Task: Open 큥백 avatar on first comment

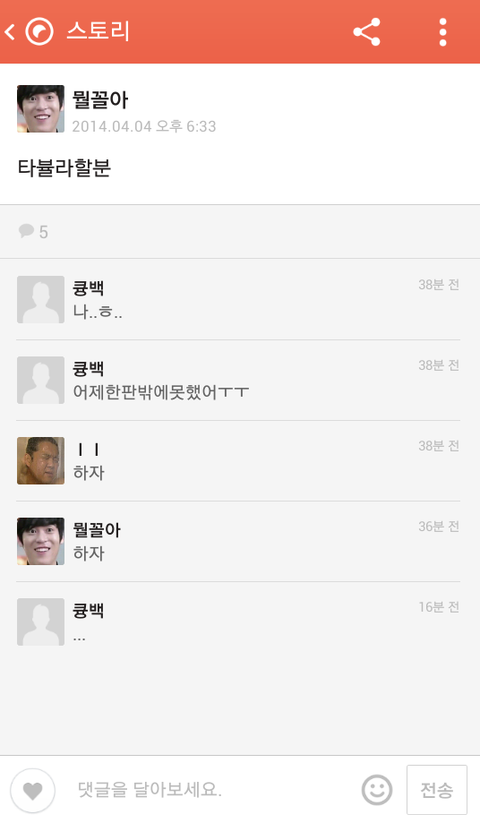Action: [x=40, y=299]
